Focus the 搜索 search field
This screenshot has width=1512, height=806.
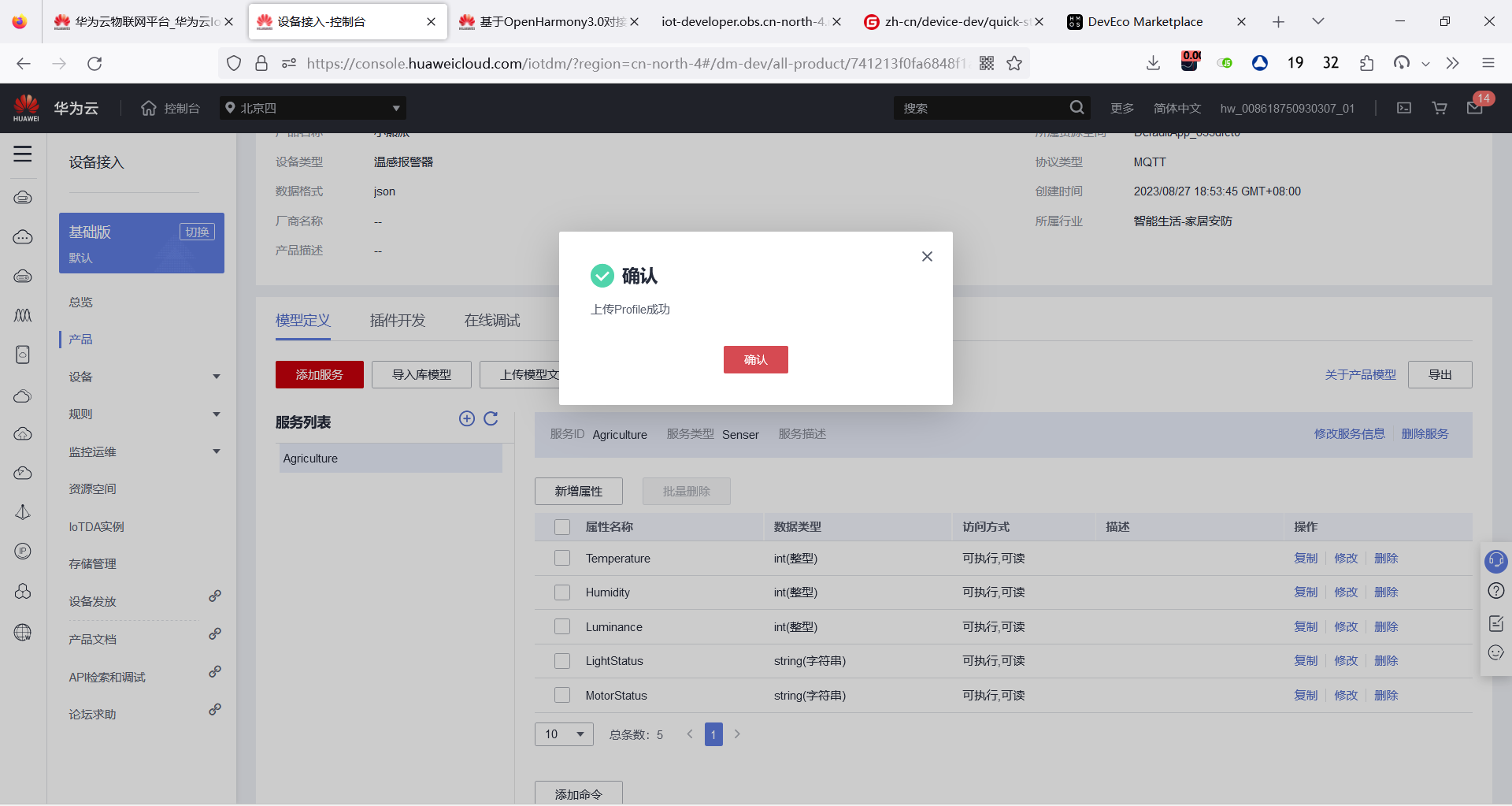(x=980, y=108)
